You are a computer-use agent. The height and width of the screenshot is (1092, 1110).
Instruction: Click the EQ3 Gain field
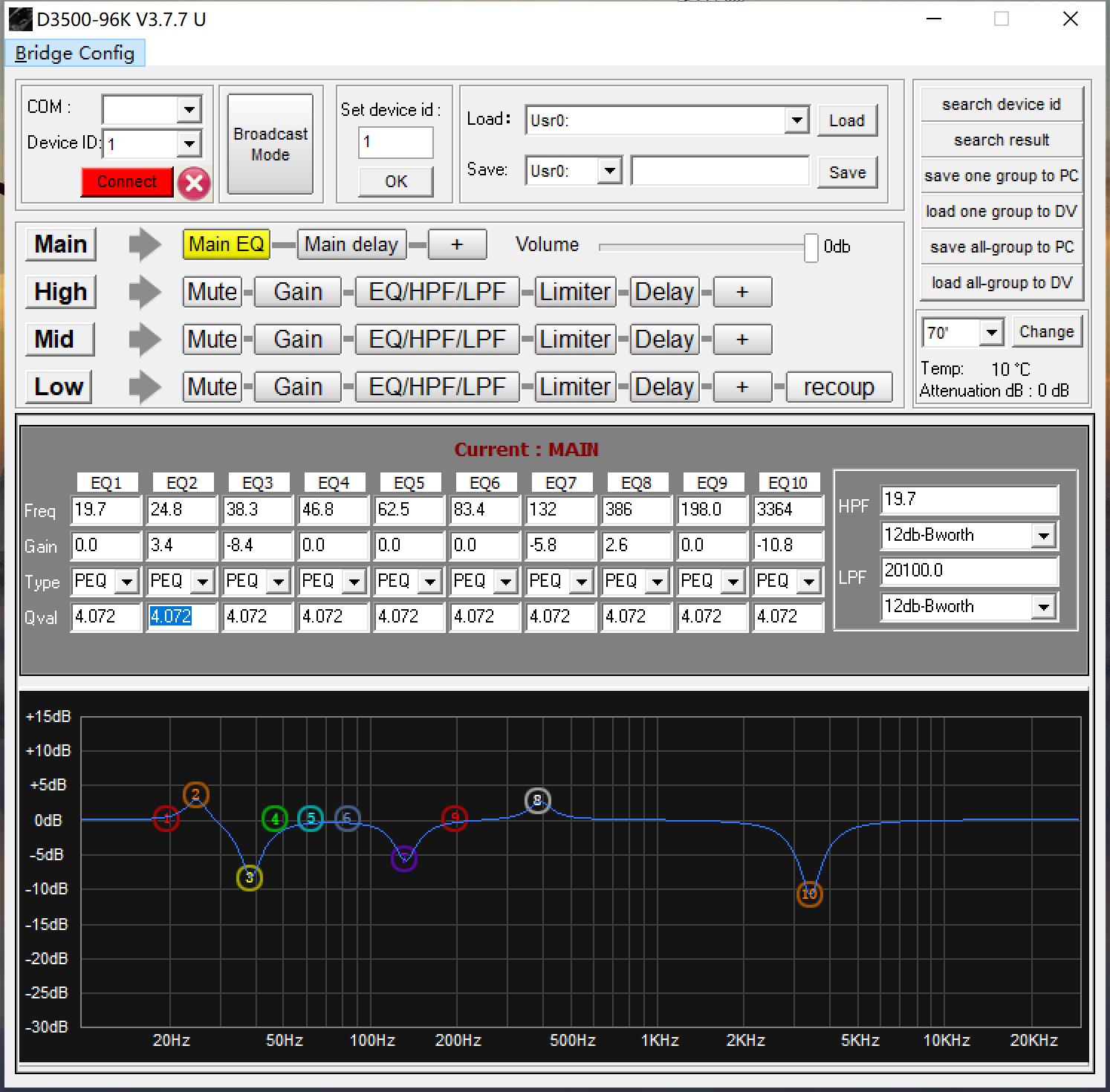tap(258, 545)
